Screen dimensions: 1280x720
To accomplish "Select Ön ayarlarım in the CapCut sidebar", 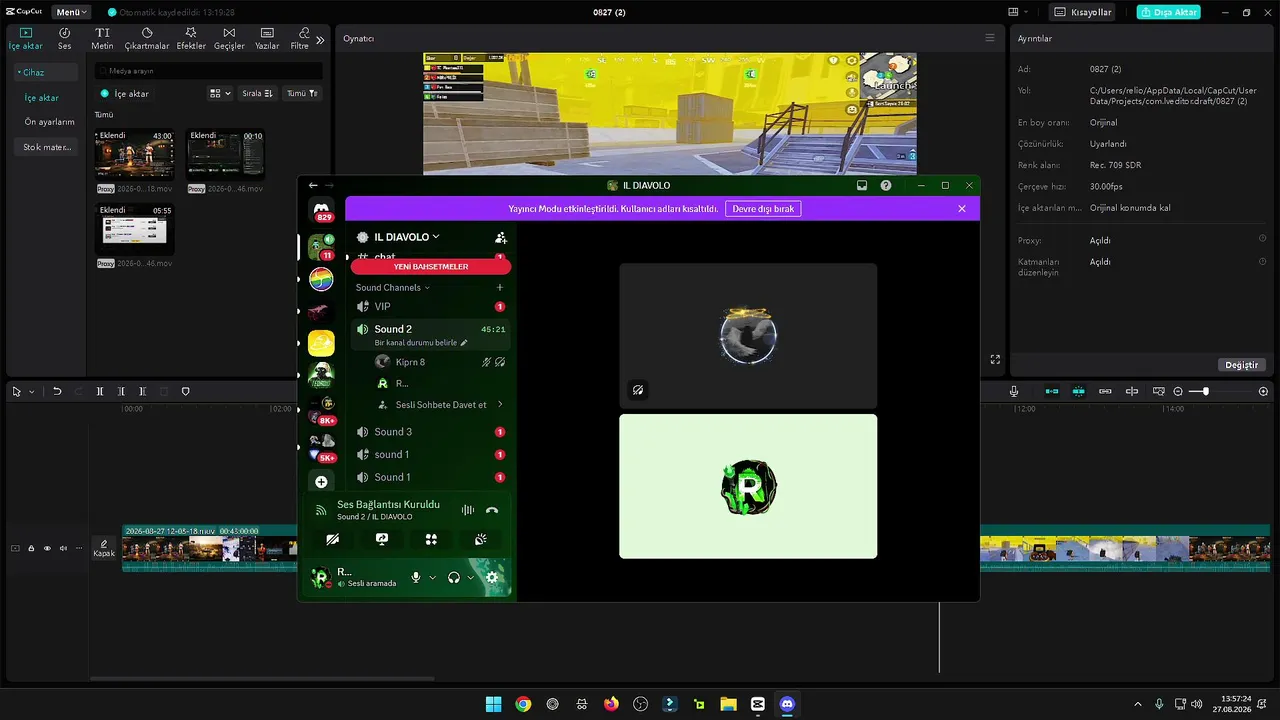I will [x=50, y=122].
